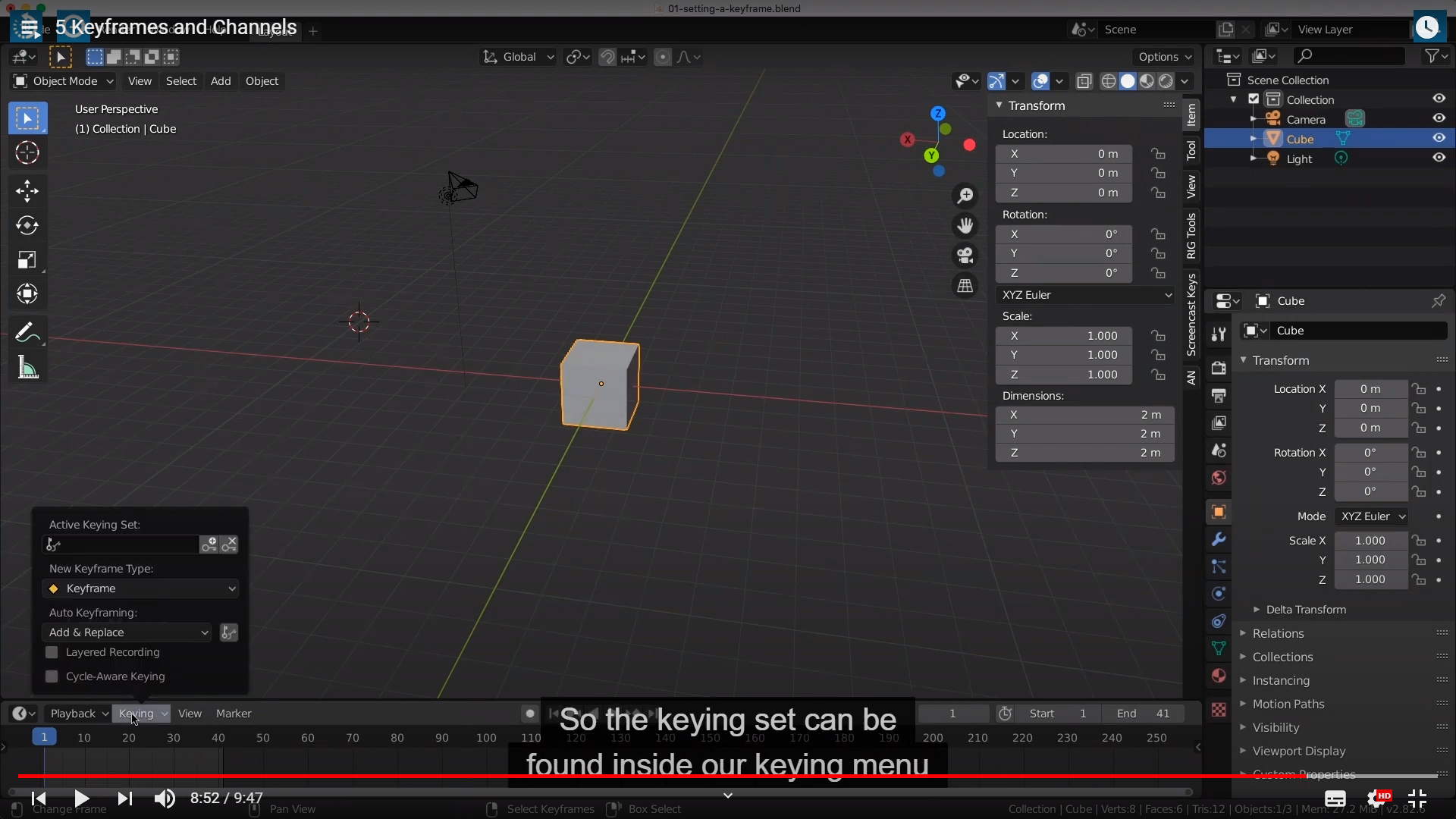Open the Add menu in viewport header
The width and height of the screenshot is (1456, 819).
tap(221, 81)
